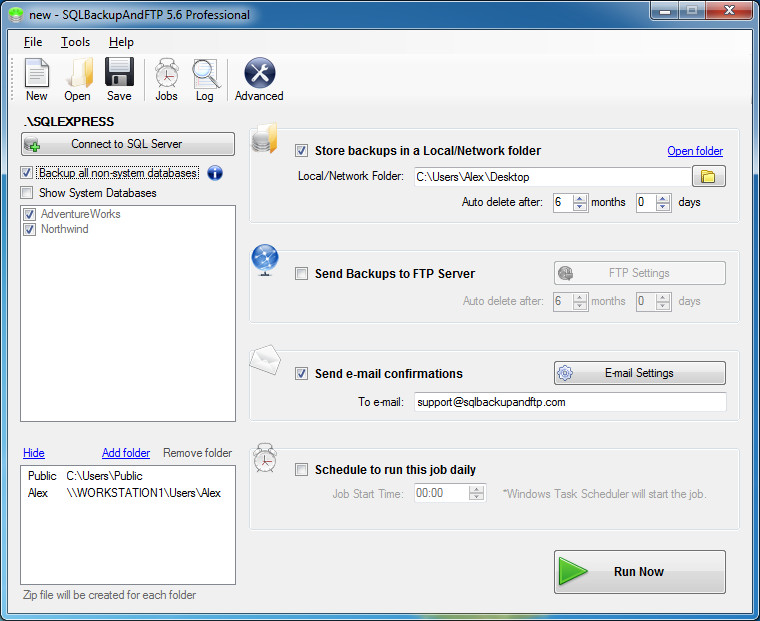The width and height of the screenshot is (760, 621).
Task: Click the database folder icon near Store backups
Action: pyautogui.click(x=265, y=138)
